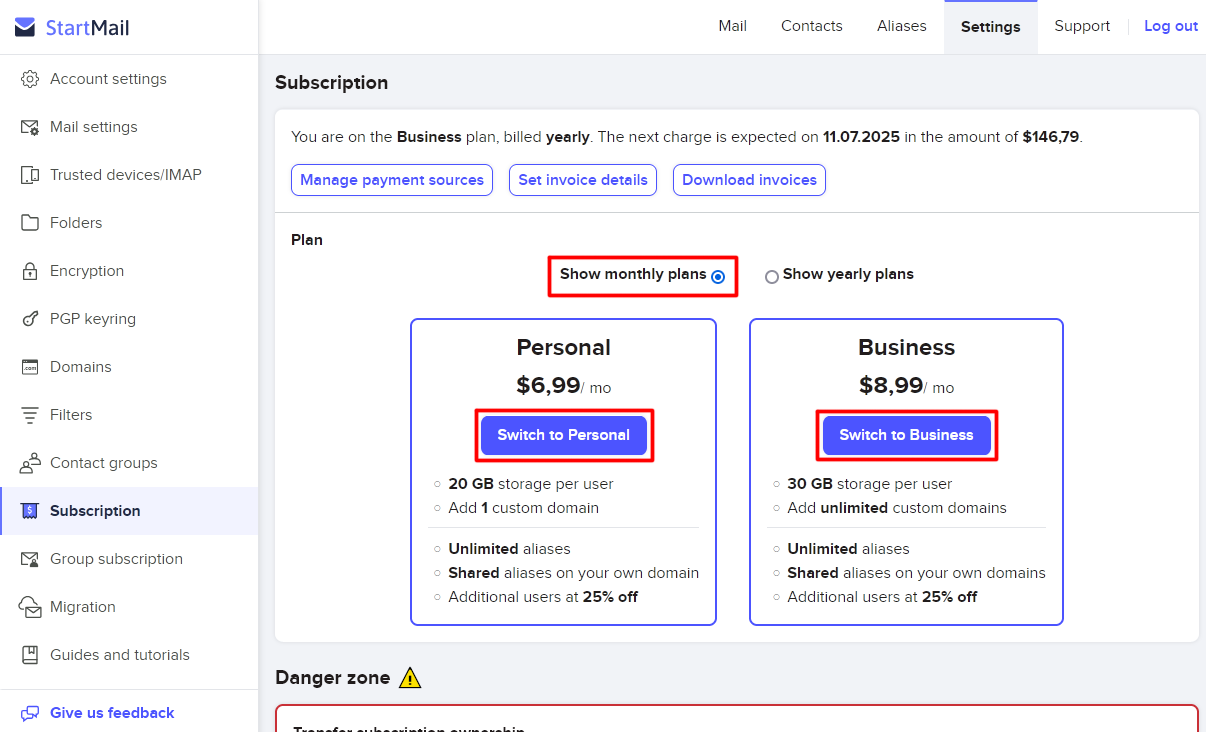This screenshot has height=732, width=1206.
Task: Go to Trusted devices/IMAP page
Action: [129, 175]
